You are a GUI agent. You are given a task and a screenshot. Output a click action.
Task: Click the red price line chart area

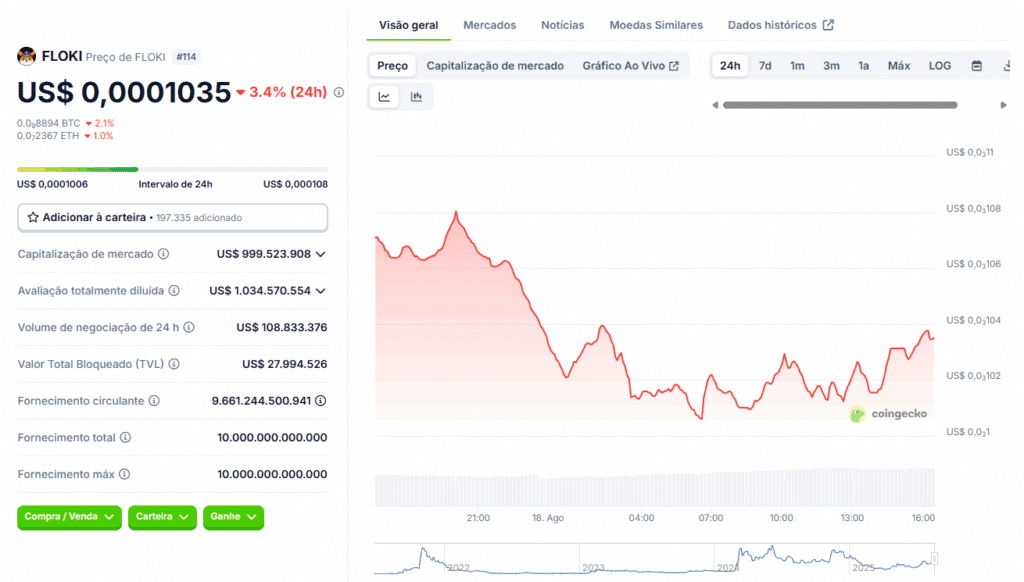pos(654,315)
